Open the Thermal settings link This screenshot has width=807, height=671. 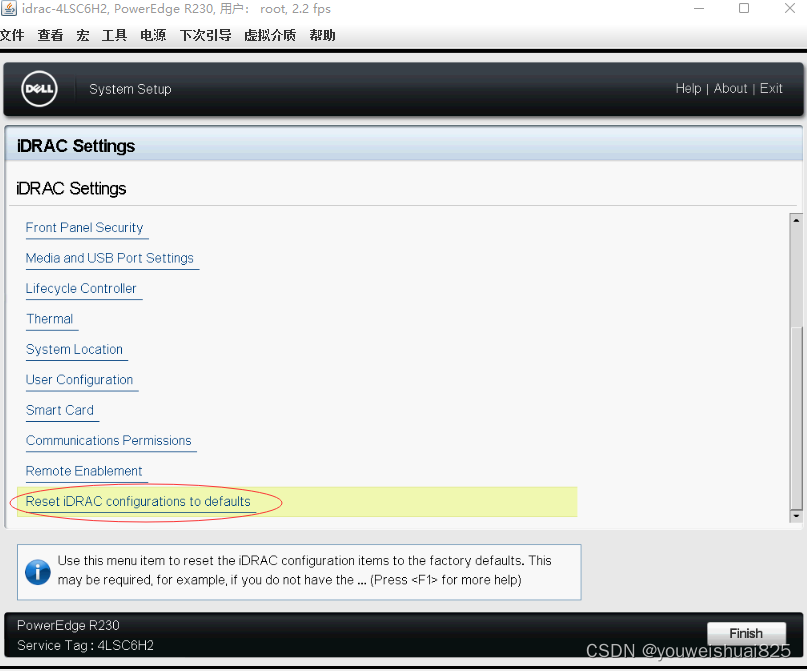click(49, 319)
